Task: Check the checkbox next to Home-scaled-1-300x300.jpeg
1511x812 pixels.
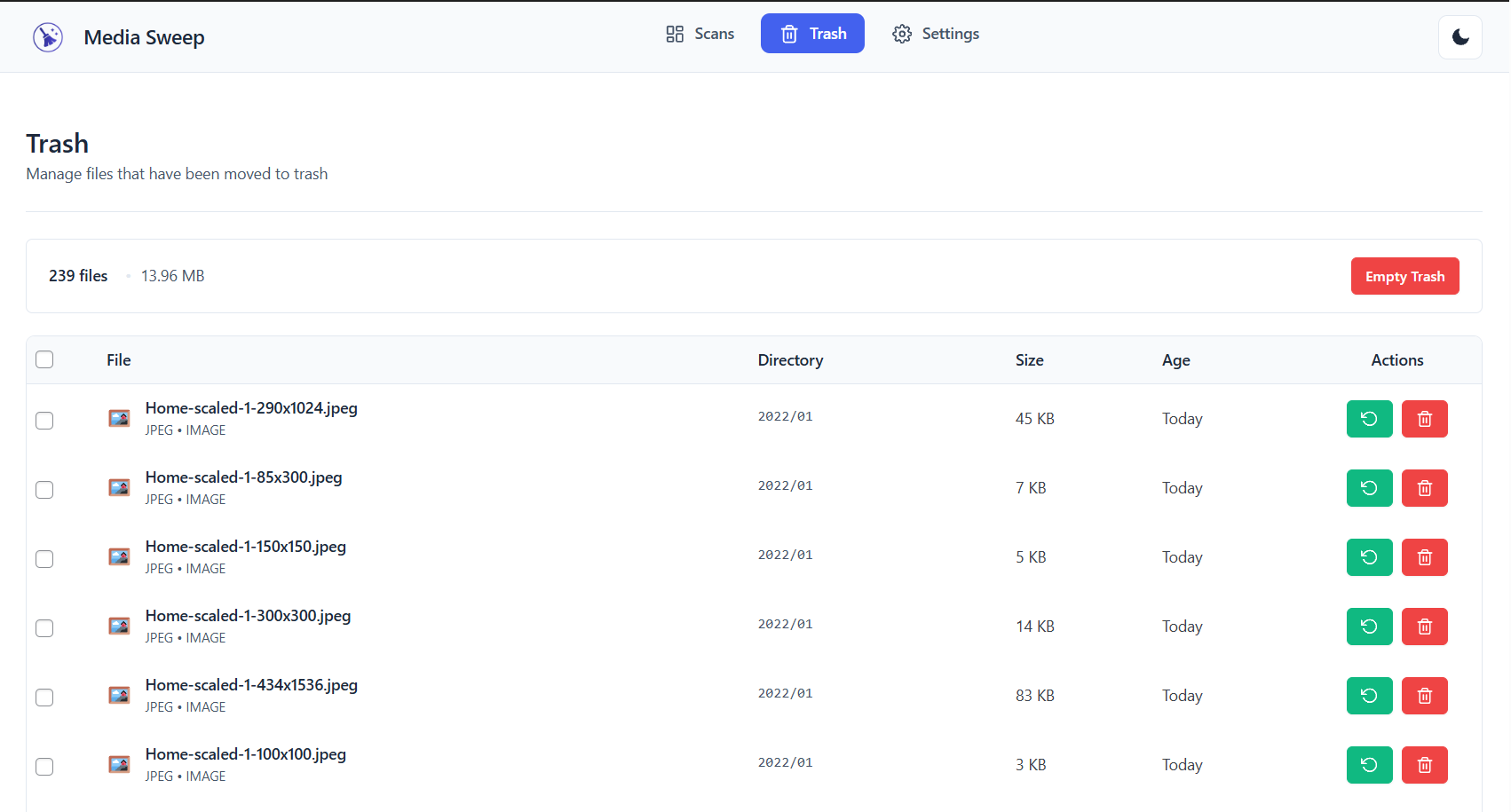Action: tap(44, 627)
